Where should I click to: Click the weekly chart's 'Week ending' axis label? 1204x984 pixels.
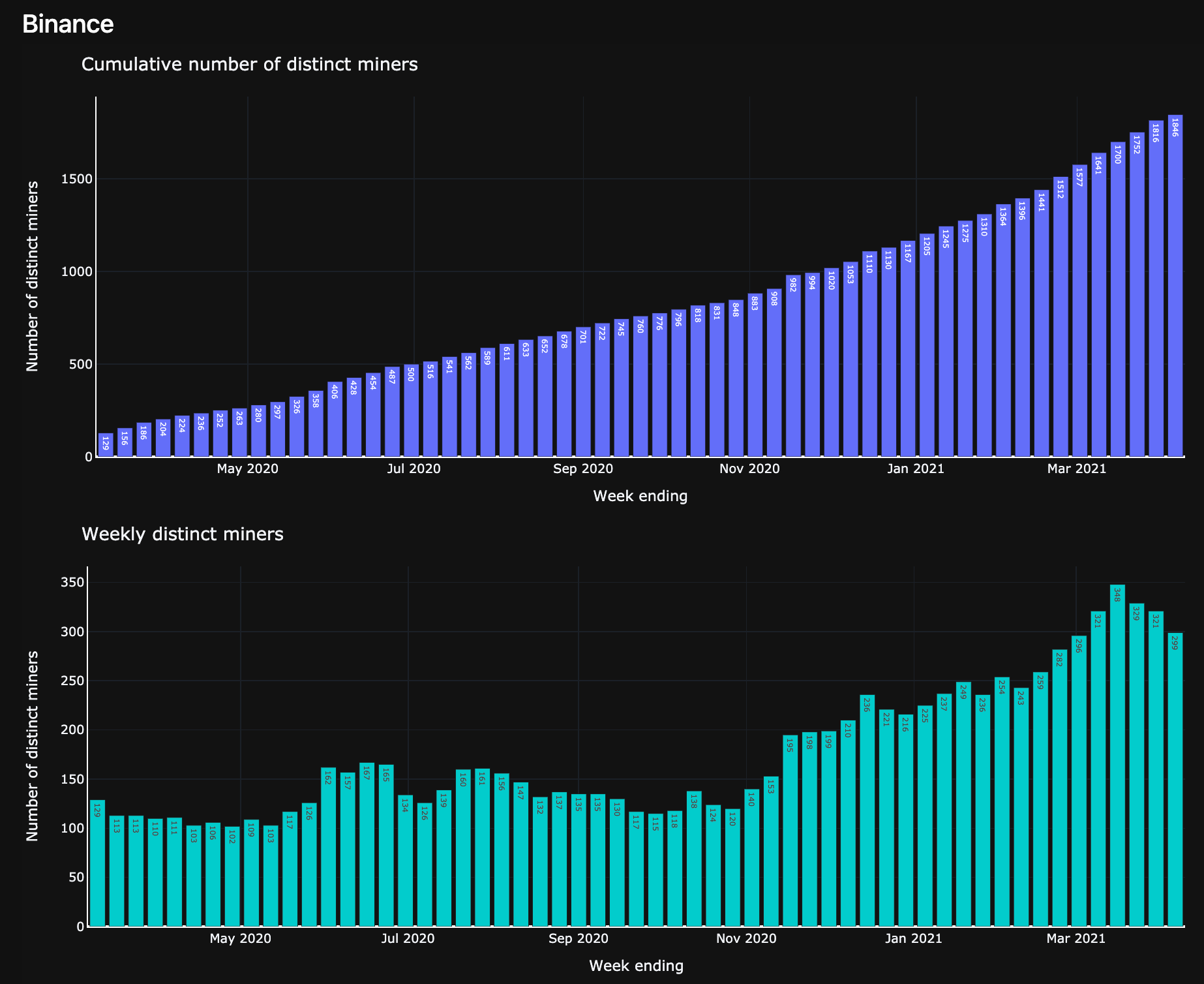(637, 966)
